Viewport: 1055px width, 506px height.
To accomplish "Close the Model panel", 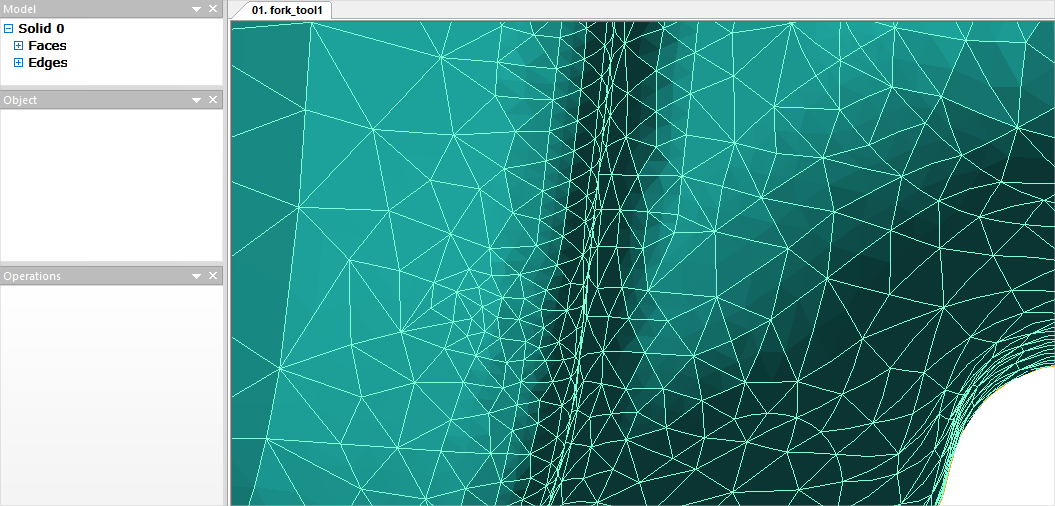I will pyautogui.click(x=213, y=9).
